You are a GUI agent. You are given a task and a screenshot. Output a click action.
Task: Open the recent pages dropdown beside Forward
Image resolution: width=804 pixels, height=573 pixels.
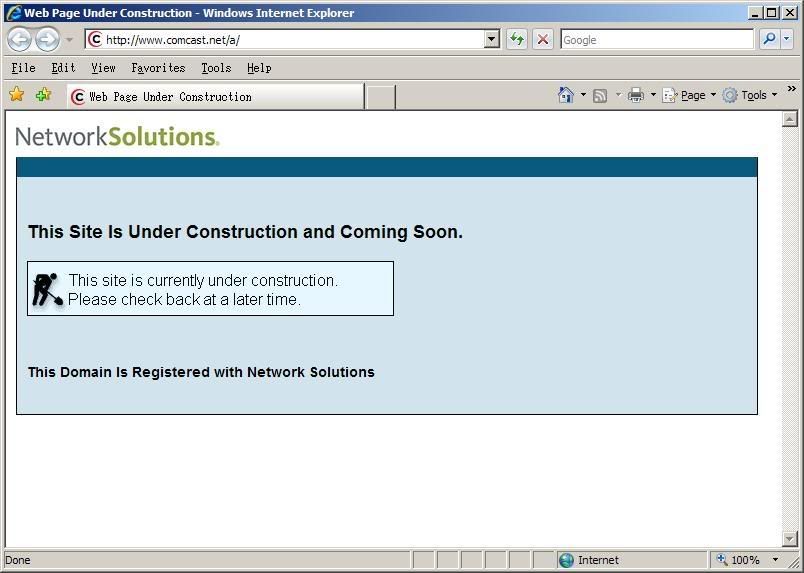(x=69, y=40)
